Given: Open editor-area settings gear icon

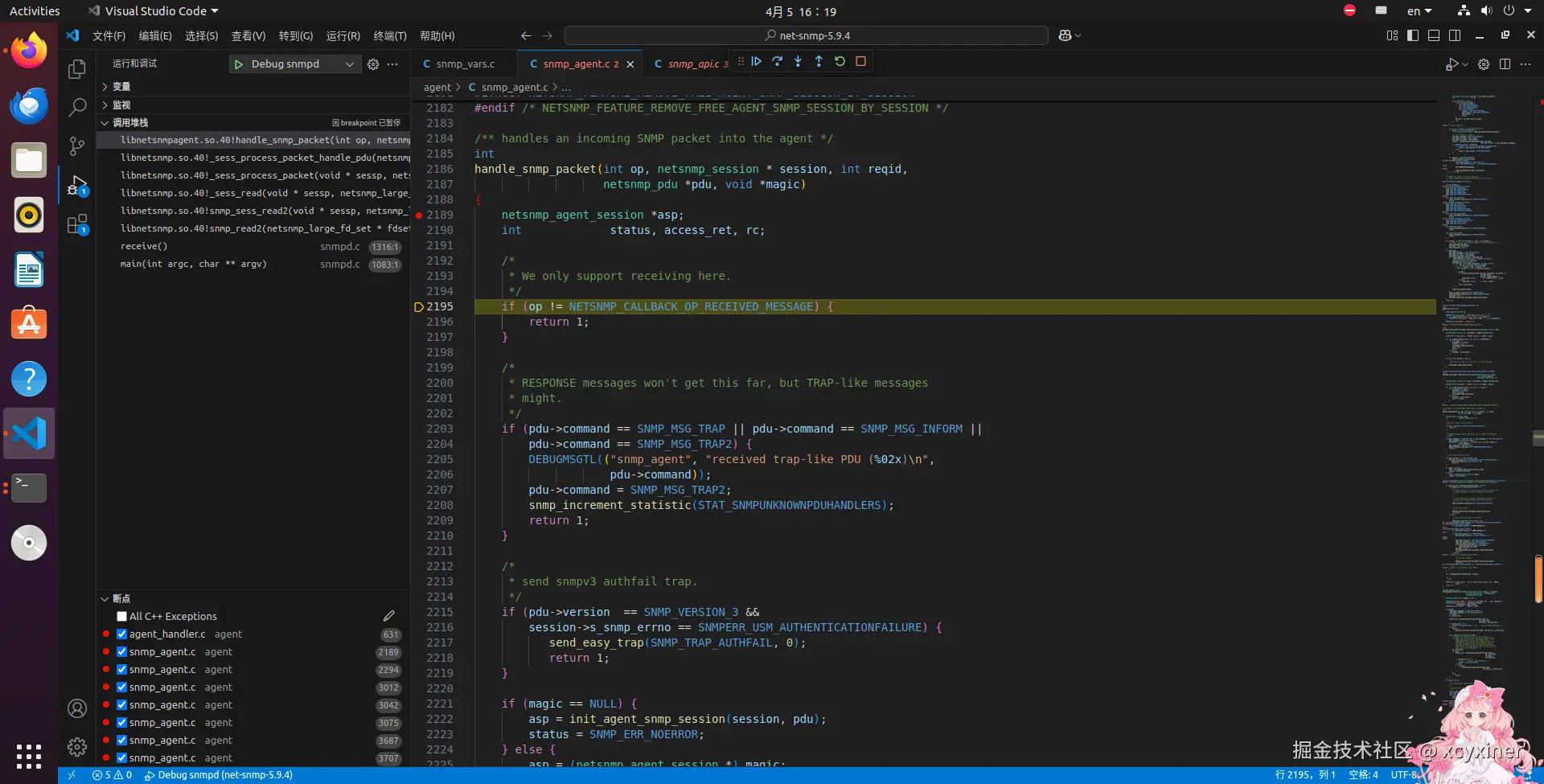Looking at the screenshot, I should 1484,64.
